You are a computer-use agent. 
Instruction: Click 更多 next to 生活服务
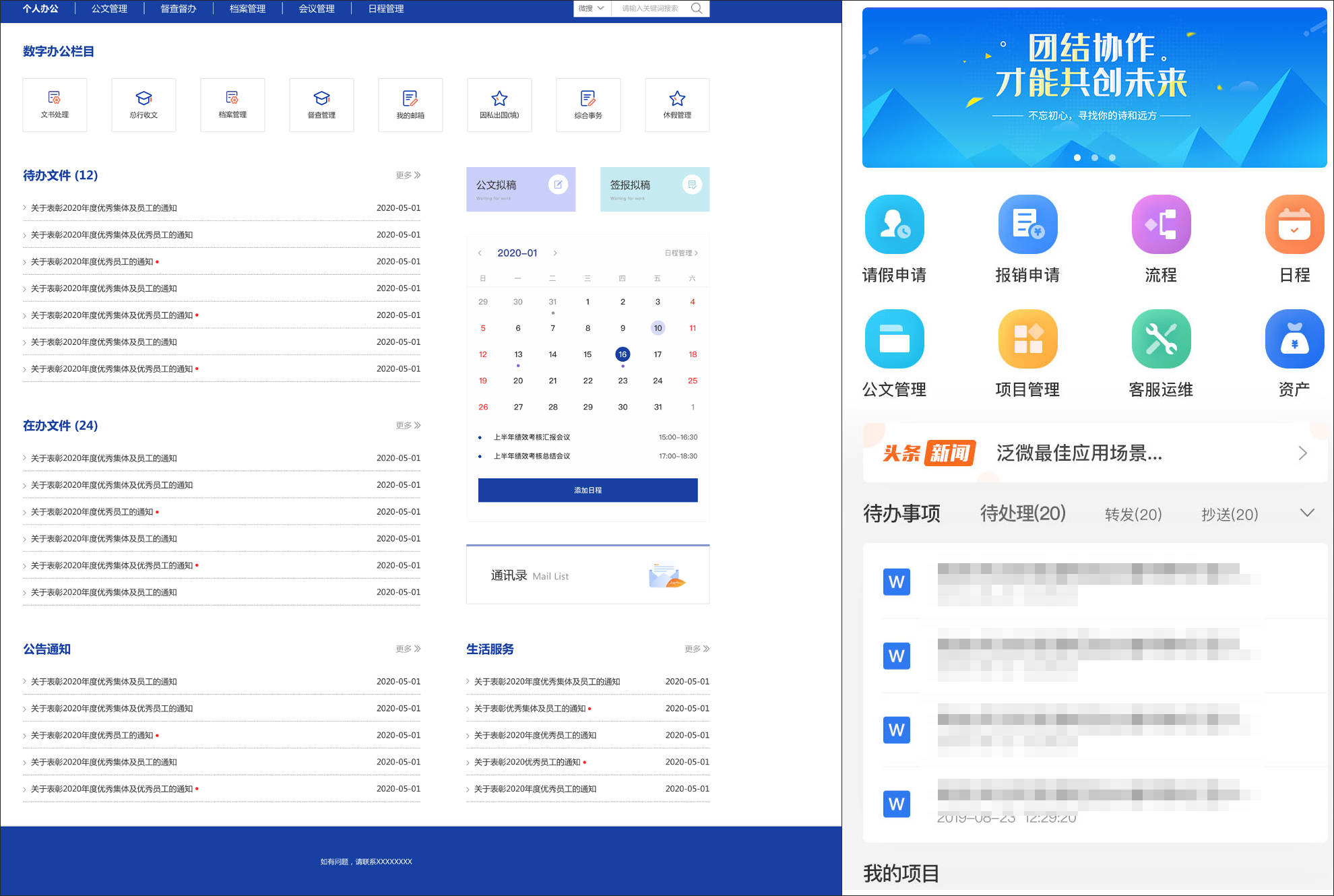697,649
